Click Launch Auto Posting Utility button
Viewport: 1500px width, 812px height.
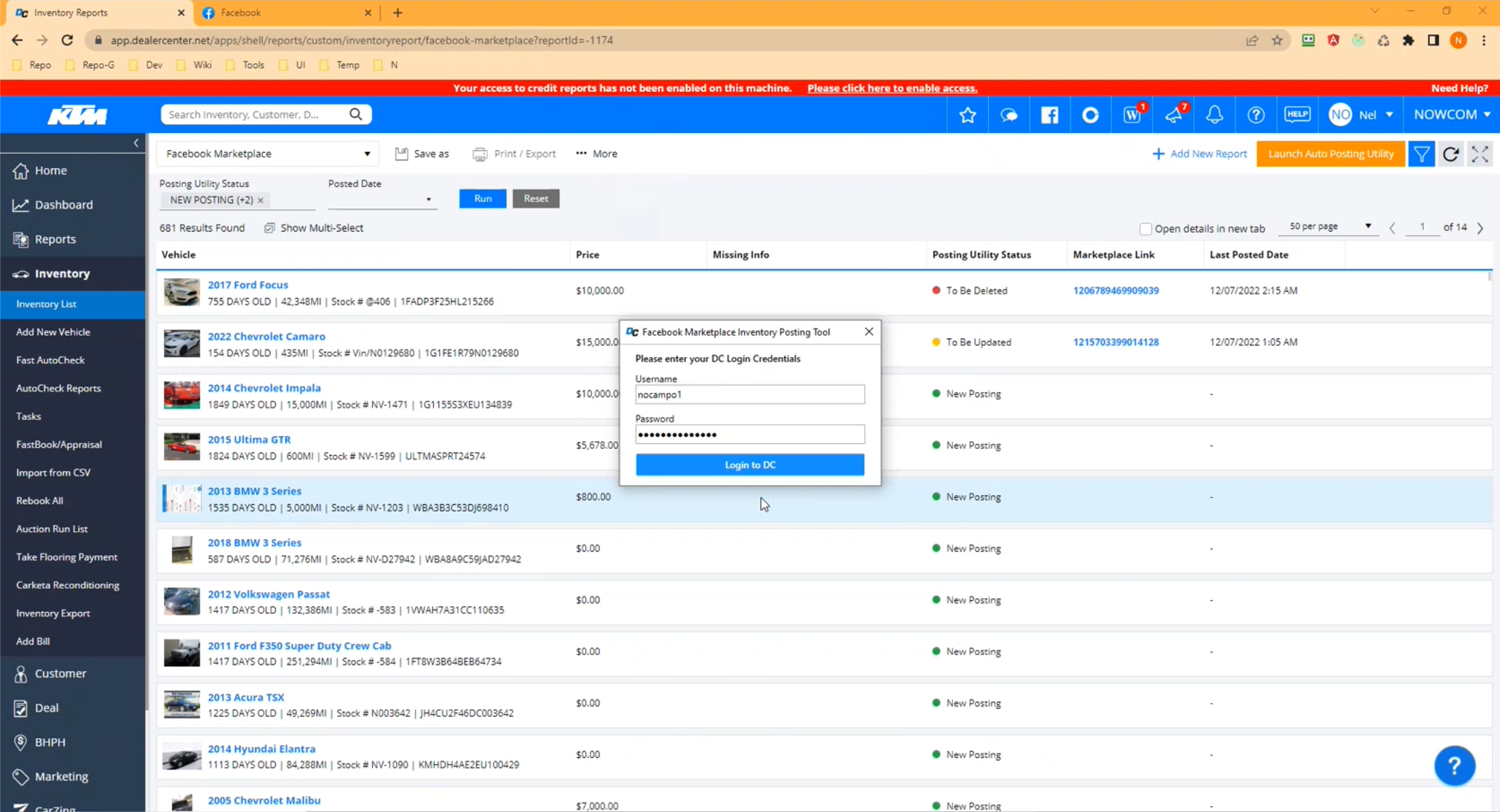1330,153
